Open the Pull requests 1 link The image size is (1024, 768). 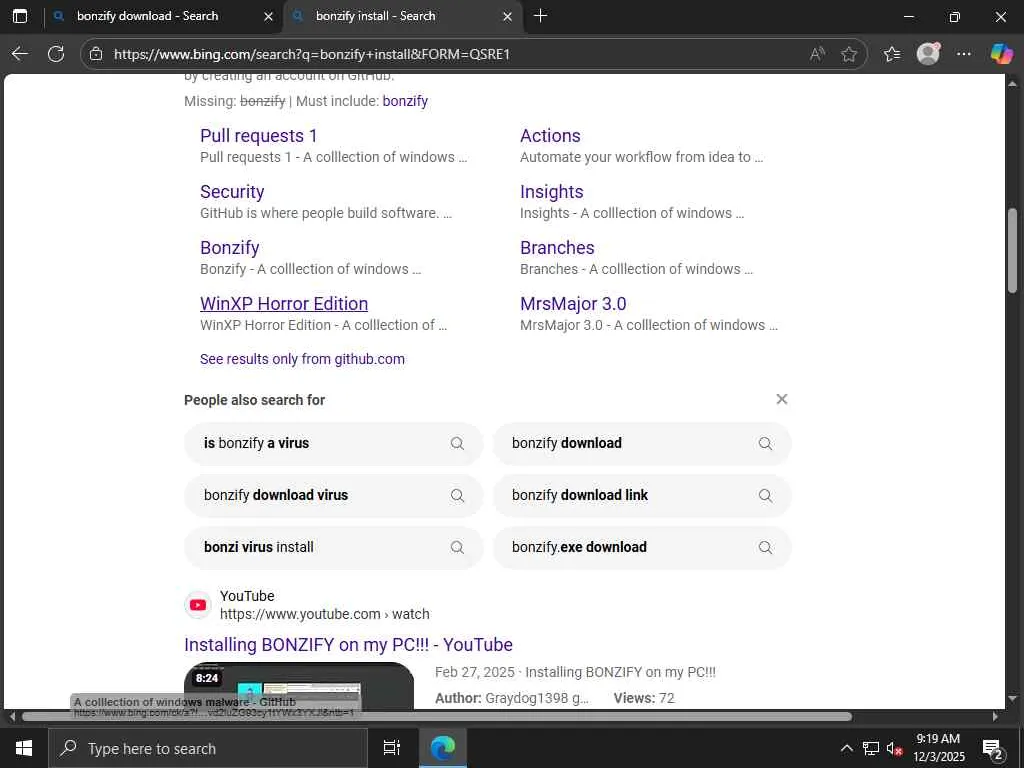[259, 136]
